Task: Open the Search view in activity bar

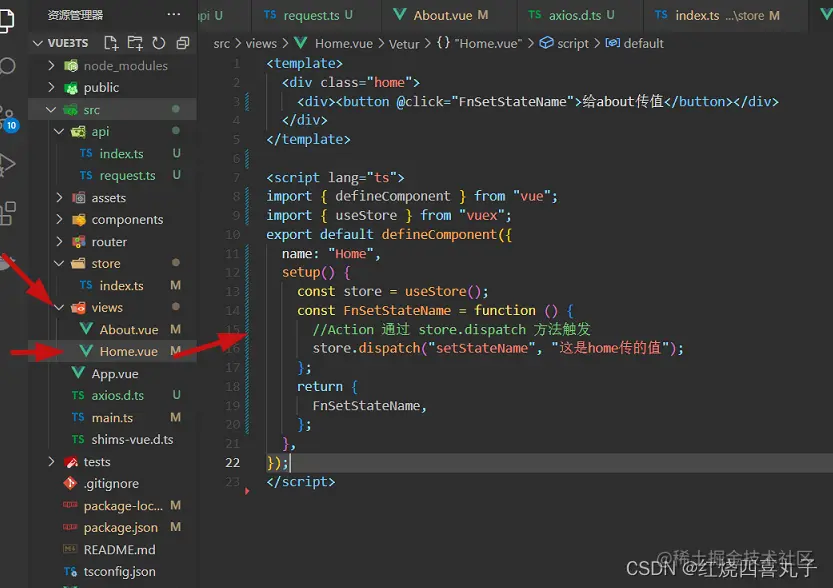Action: coord(7,66)
